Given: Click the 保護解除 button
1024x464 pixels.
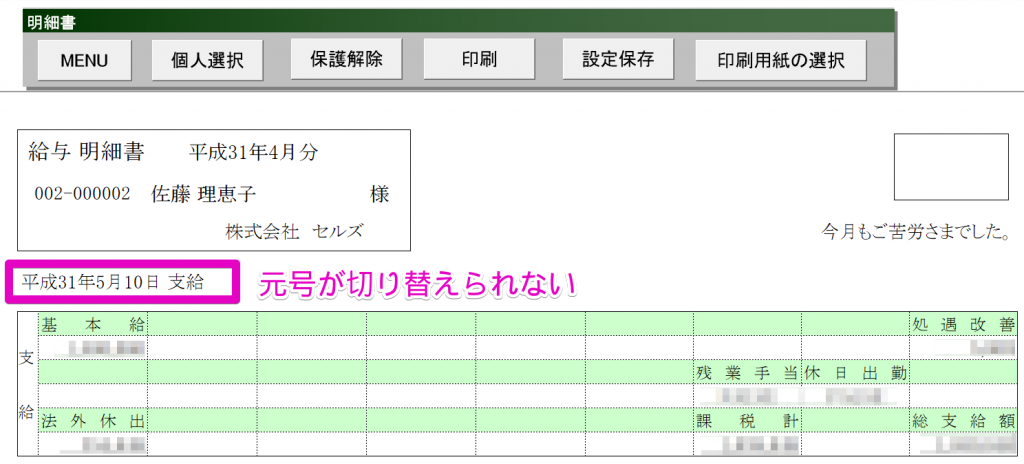Looking at the screenshot, I should tap(346, 59).
